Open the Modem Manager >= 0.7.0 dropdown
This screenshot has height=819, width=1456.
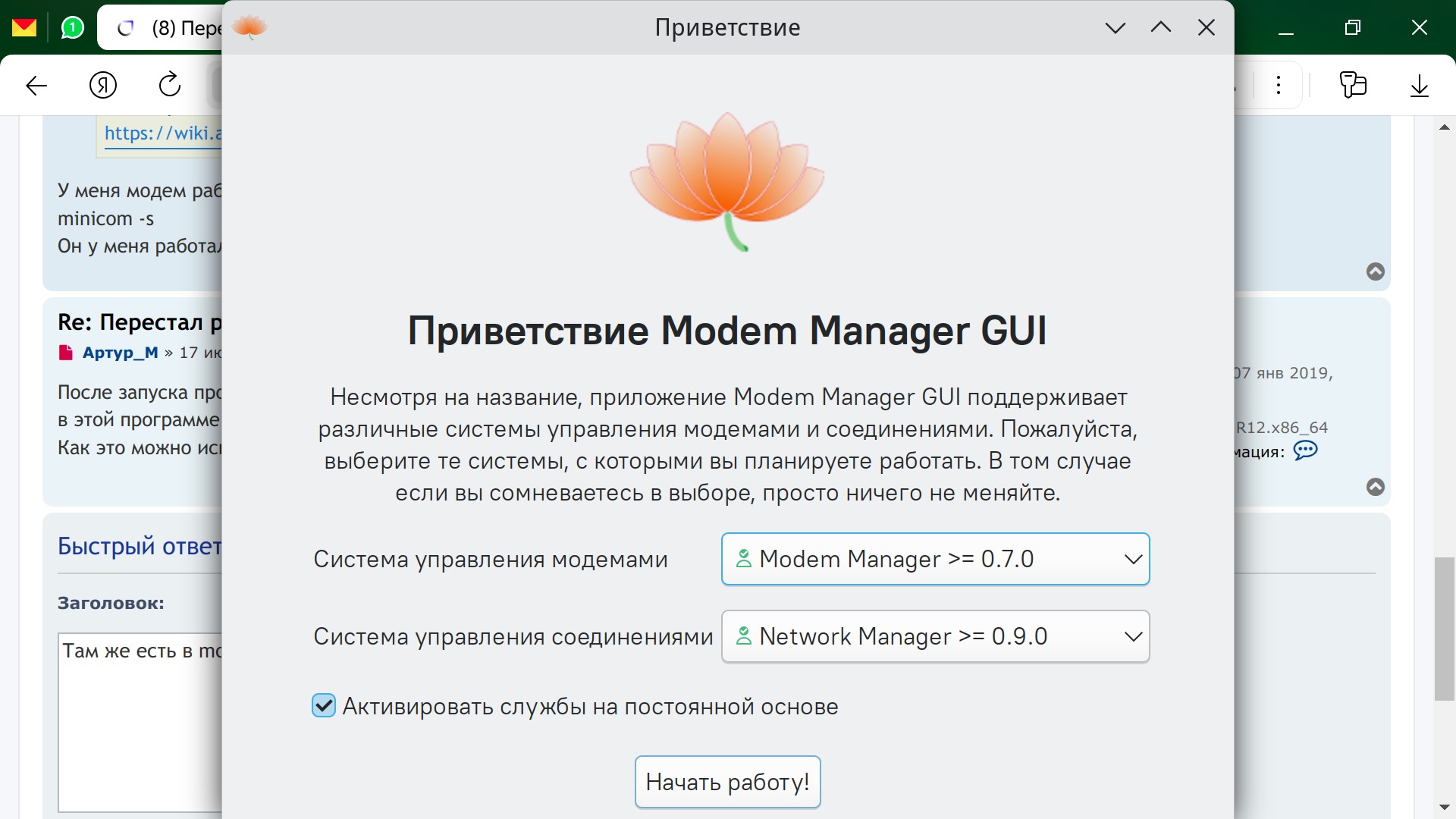tap(935, 560)
